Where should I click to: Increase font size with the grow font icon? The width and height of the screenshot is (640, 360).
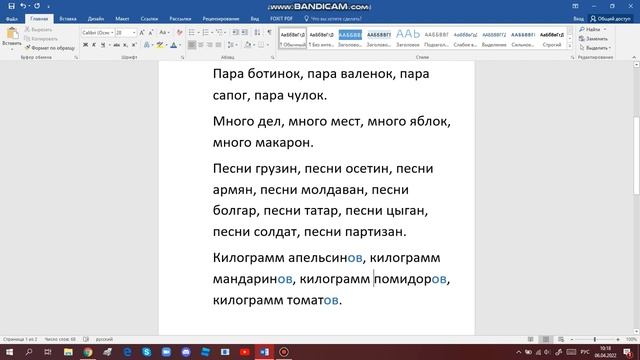click(142, 32)
